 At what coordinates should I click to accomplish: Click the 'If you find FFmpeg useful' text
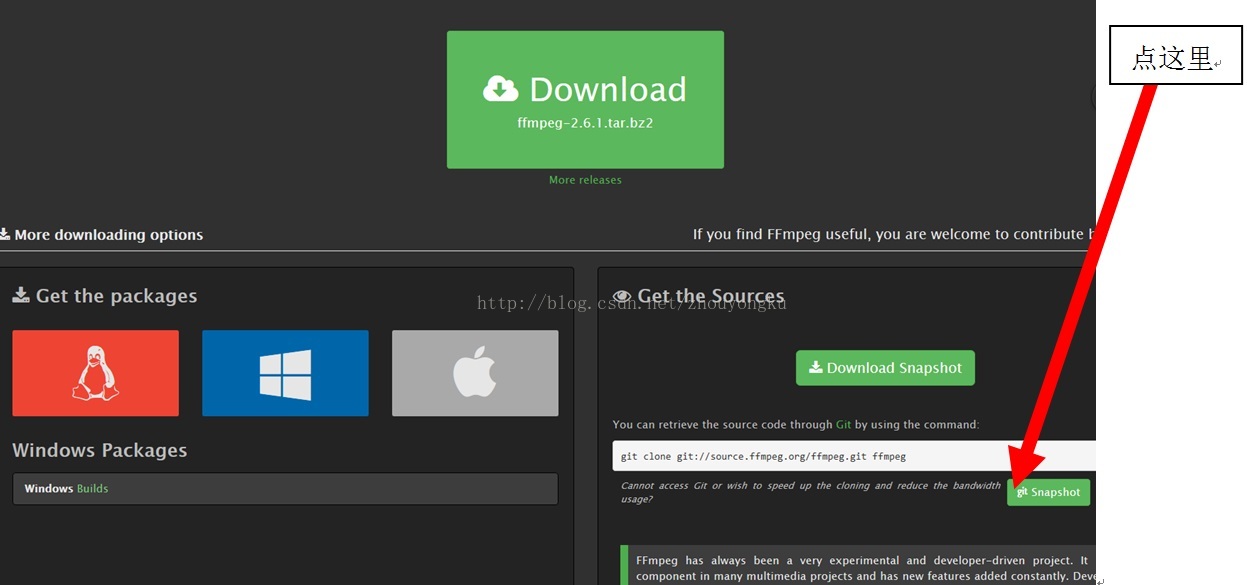[893, 234]
